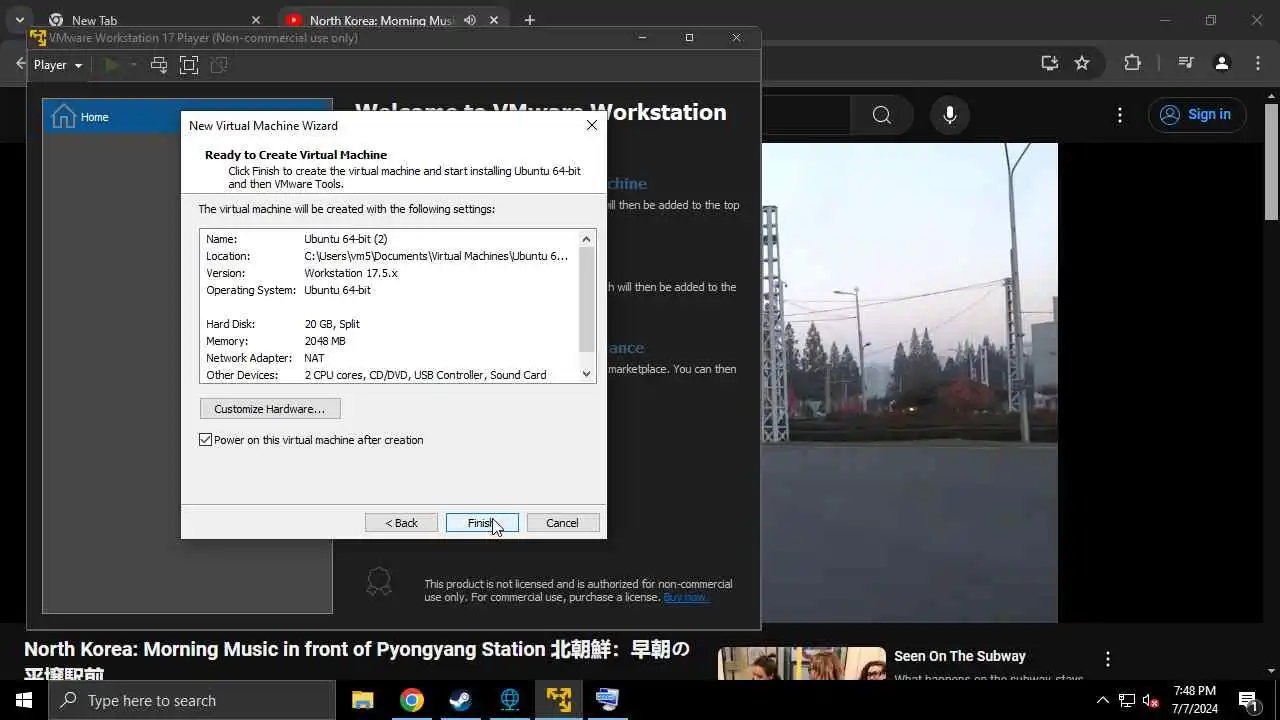
Task: Open Steam from taskbar
Action: tap(460, 700)
